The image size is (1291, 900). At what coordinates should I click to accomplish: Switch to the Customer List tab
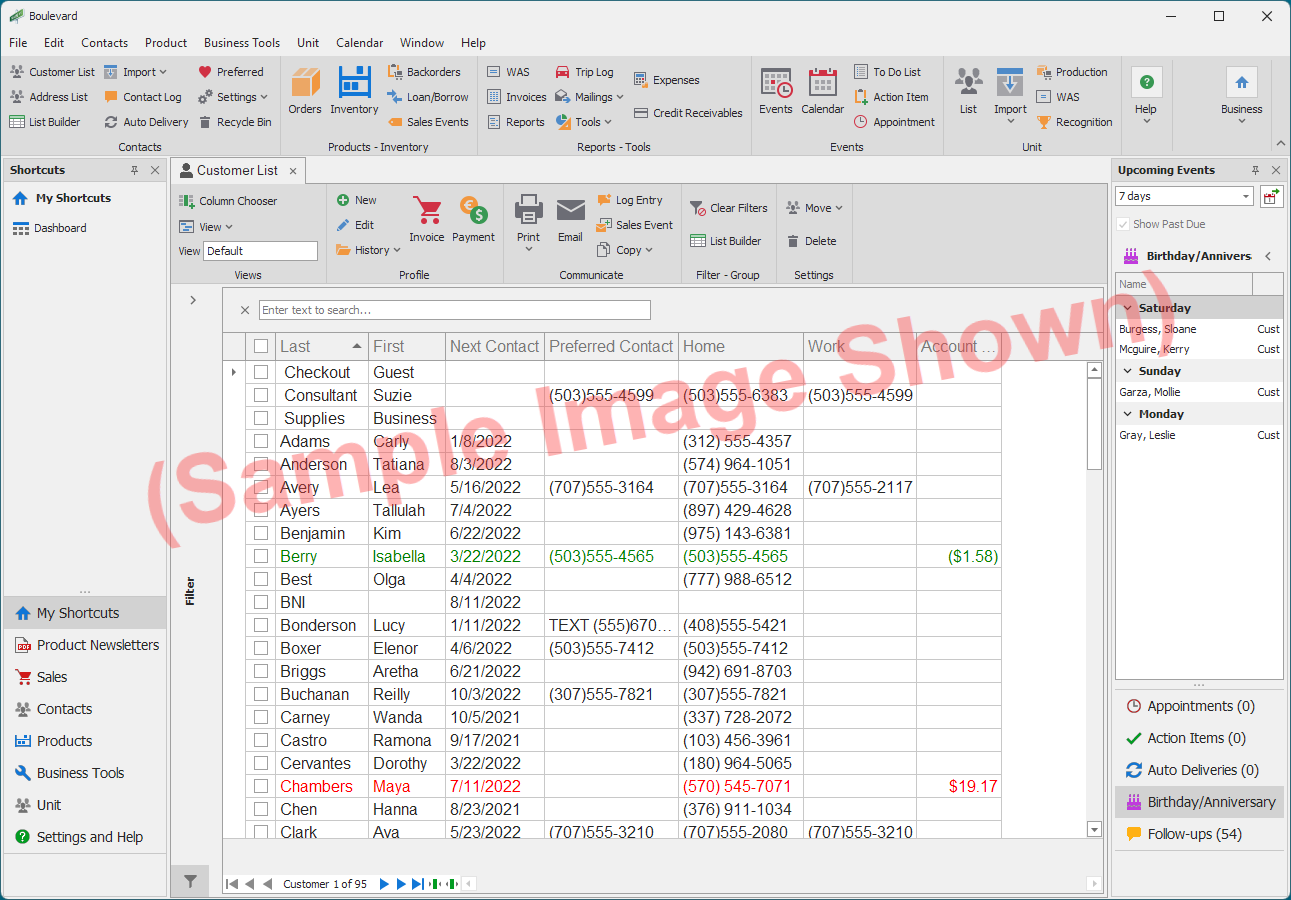(237, 170)
